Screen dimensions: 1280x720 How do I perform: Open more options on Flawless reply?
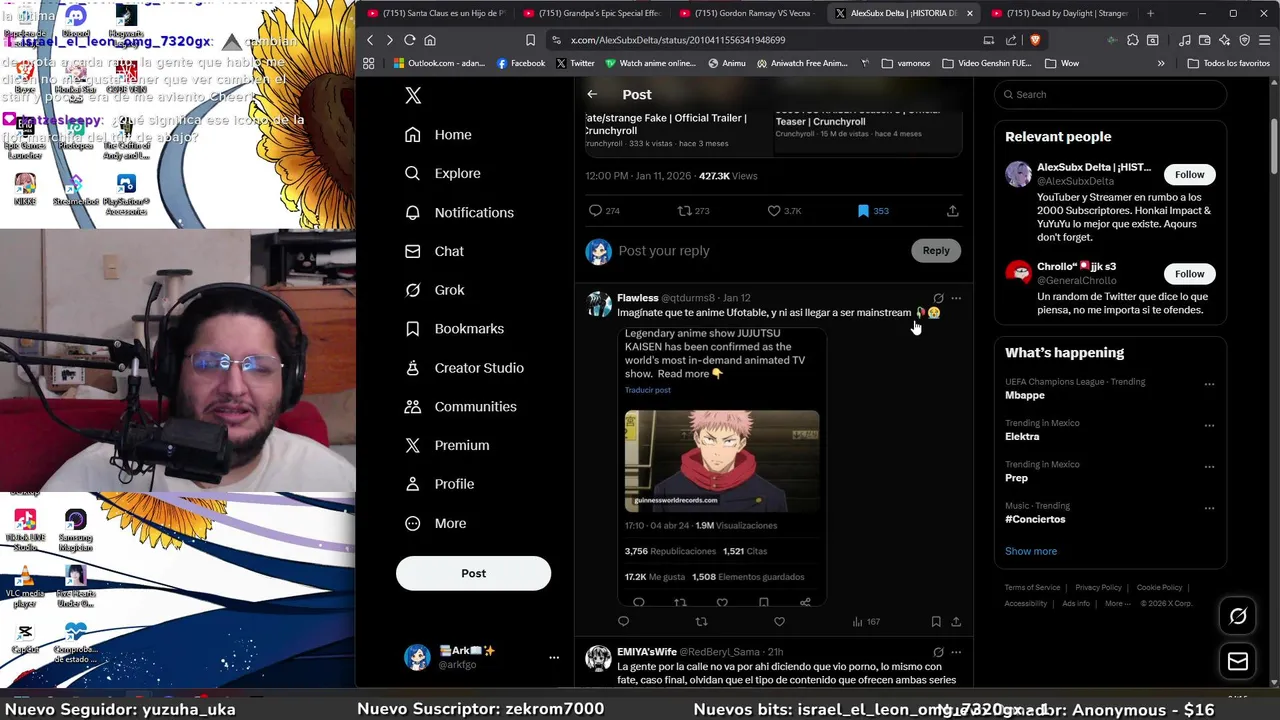point(956,298)
